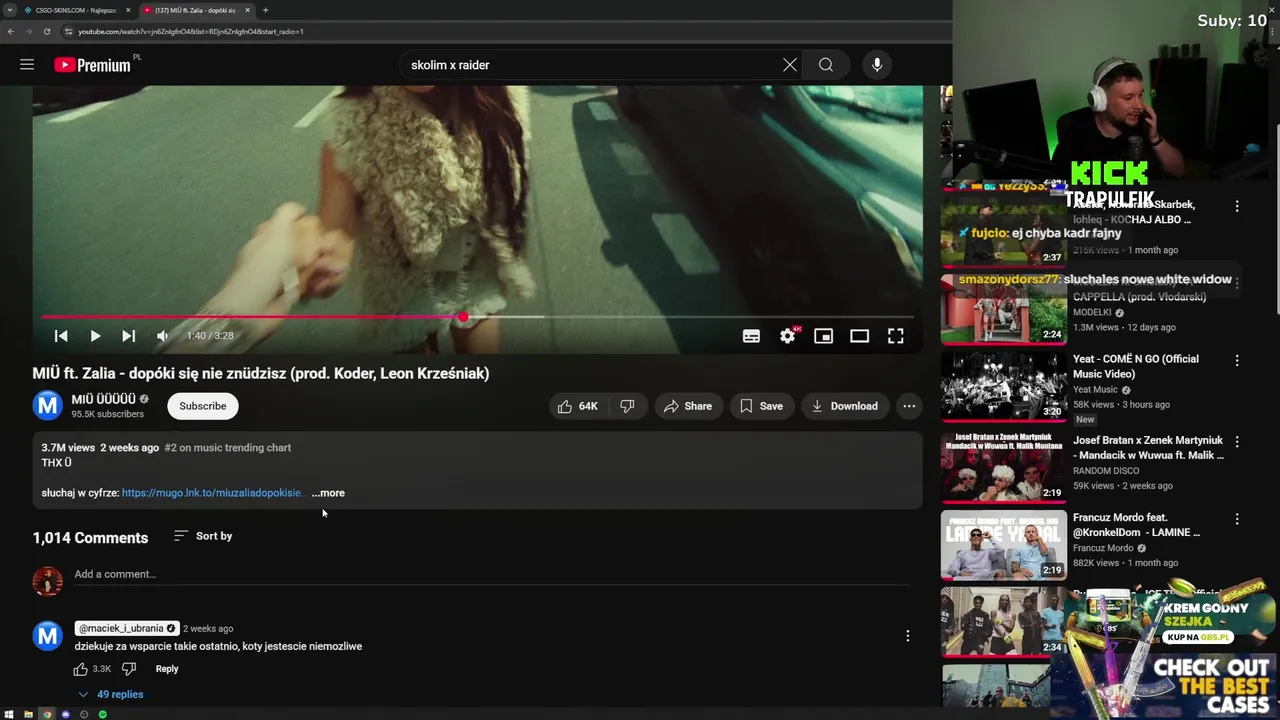
Task: Open Chrome in the taskbar
Action: 47,714
